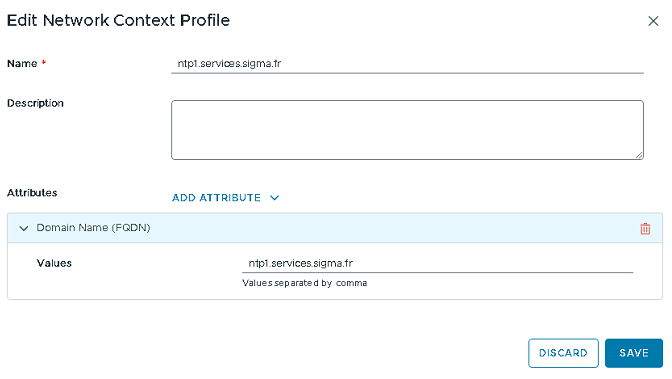The height and width of the screenshot is (379, 672).
Task: Click the Description label
Action: [x=35, y=103]
